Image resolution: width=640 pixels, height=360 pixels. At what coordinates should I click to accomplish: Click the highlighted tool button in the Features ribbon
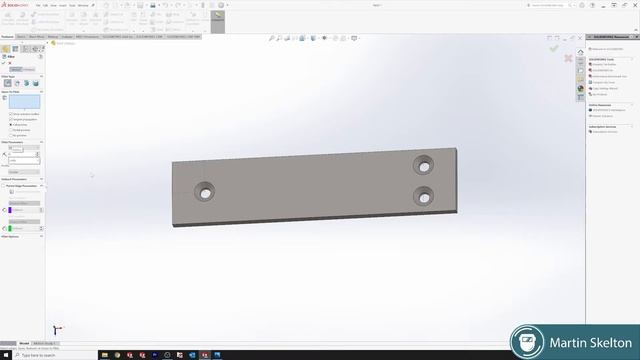click(218, 22)
